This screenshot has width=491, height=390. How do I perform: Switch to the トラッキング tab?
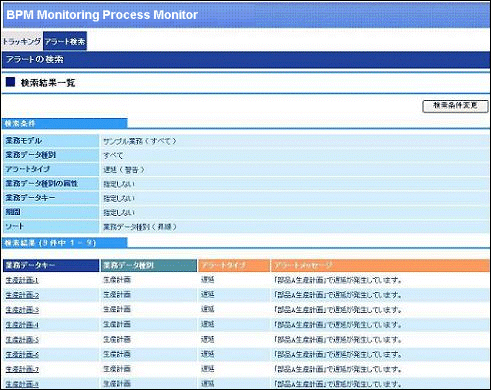(22, 41)
